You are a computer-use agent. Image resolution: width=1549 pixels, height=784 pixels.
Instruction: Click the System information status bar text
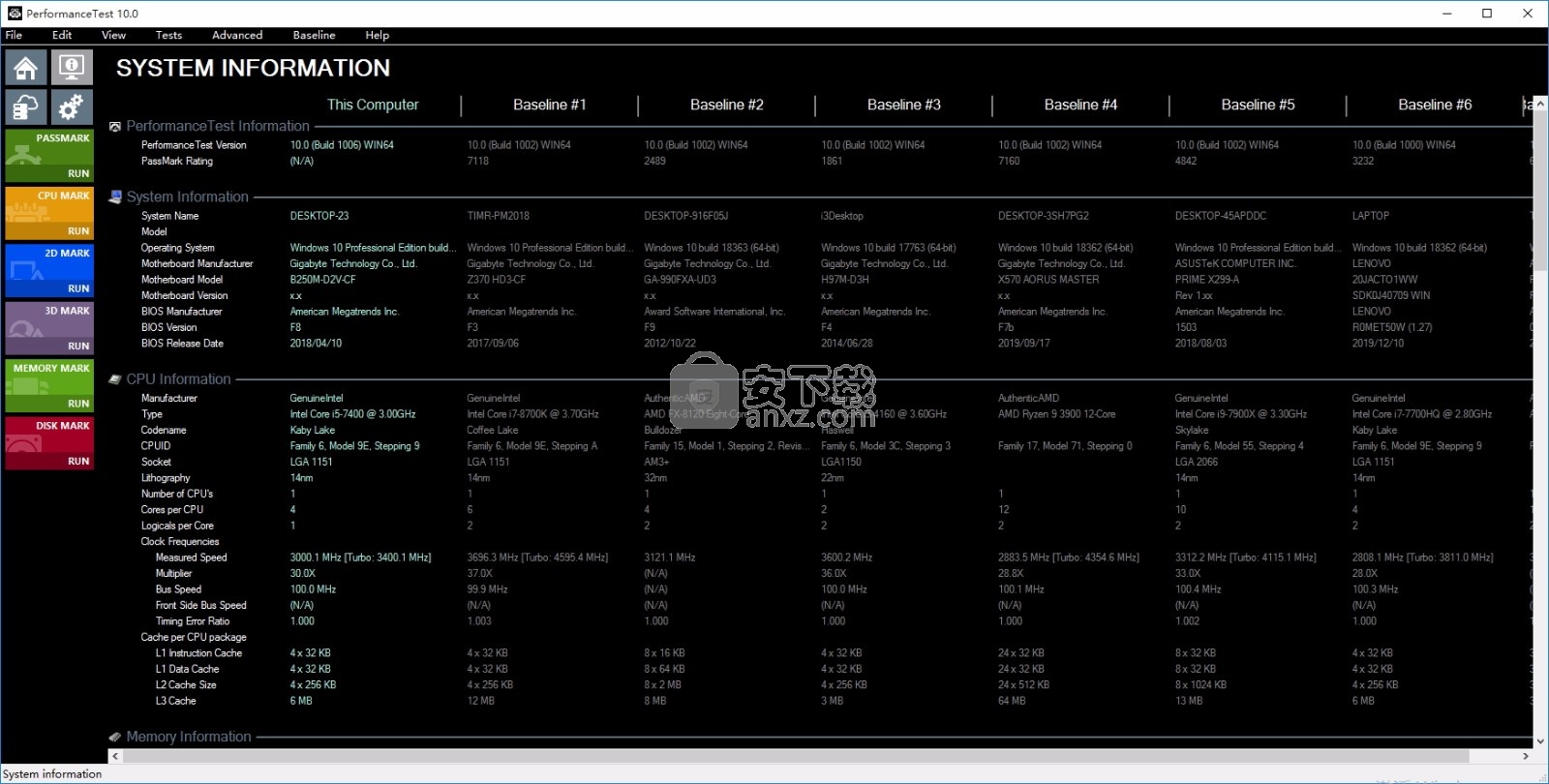pos(52,774)
